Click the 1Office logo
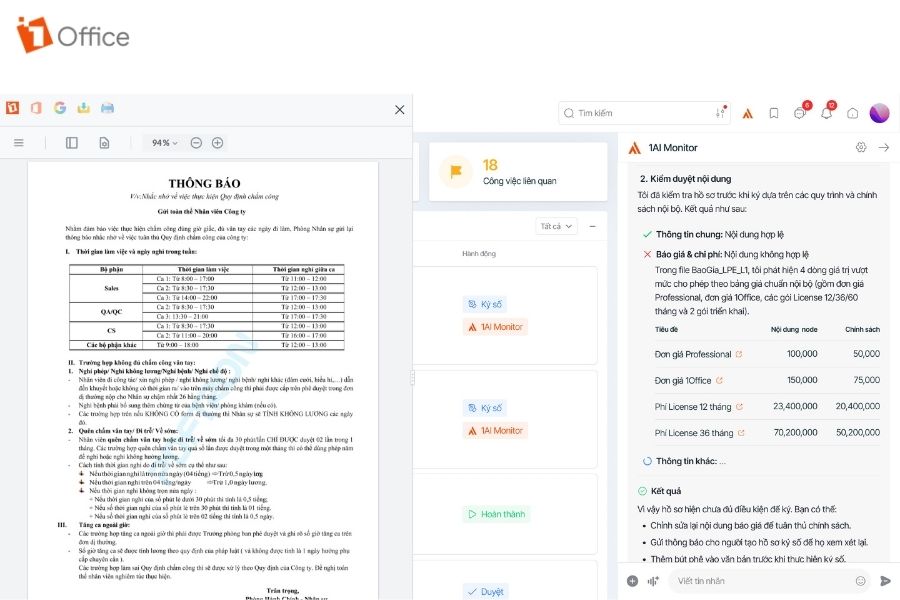The image size is (900, 600). point(73,36)
